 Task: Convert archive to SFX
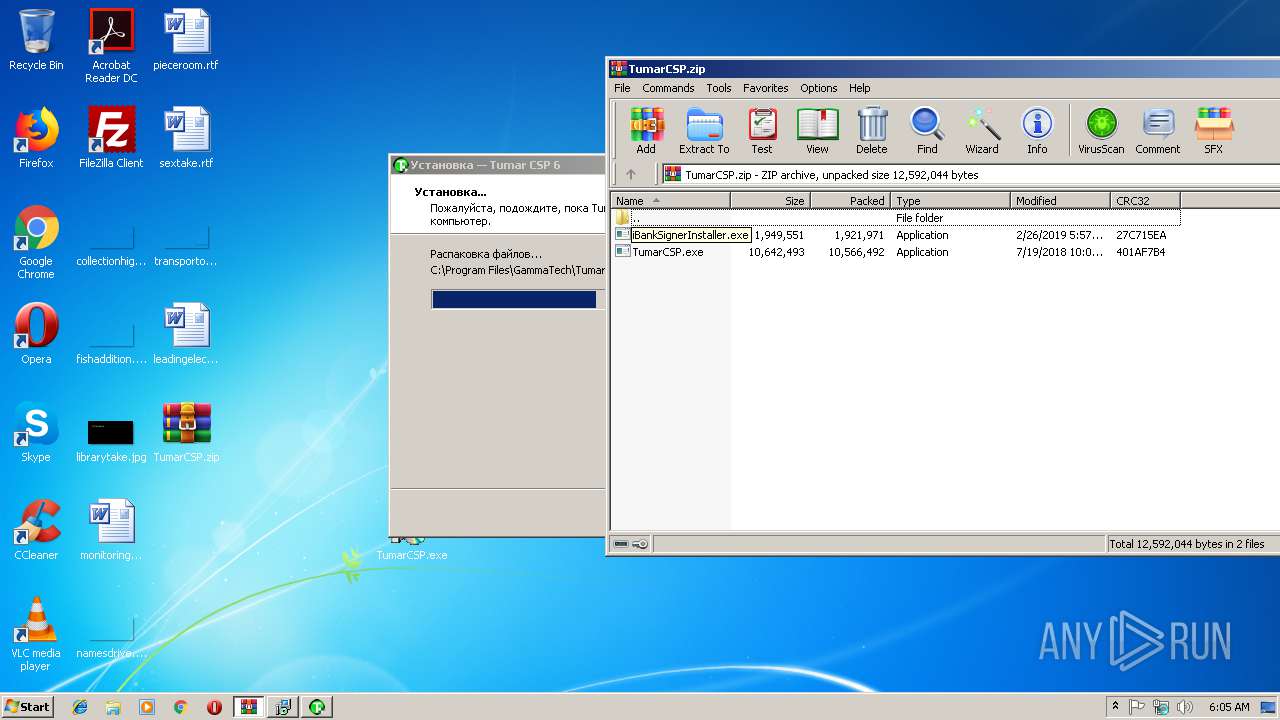1213,131
